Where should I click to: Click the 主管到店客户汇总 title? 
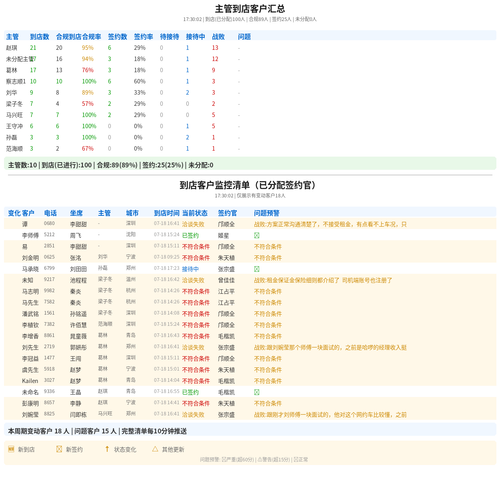point(250,9)
